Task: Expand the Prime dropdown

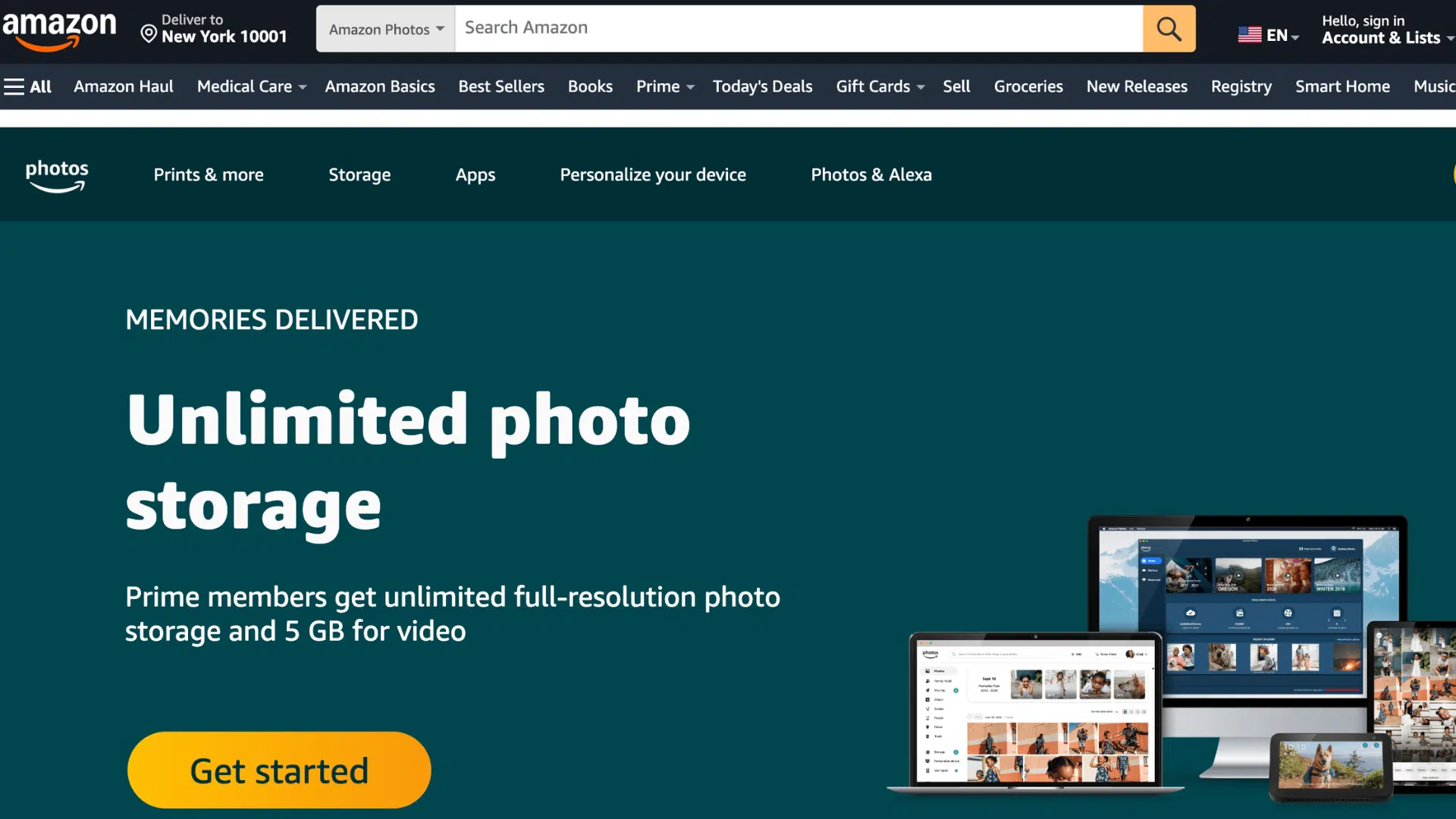Action: [665, 86]
